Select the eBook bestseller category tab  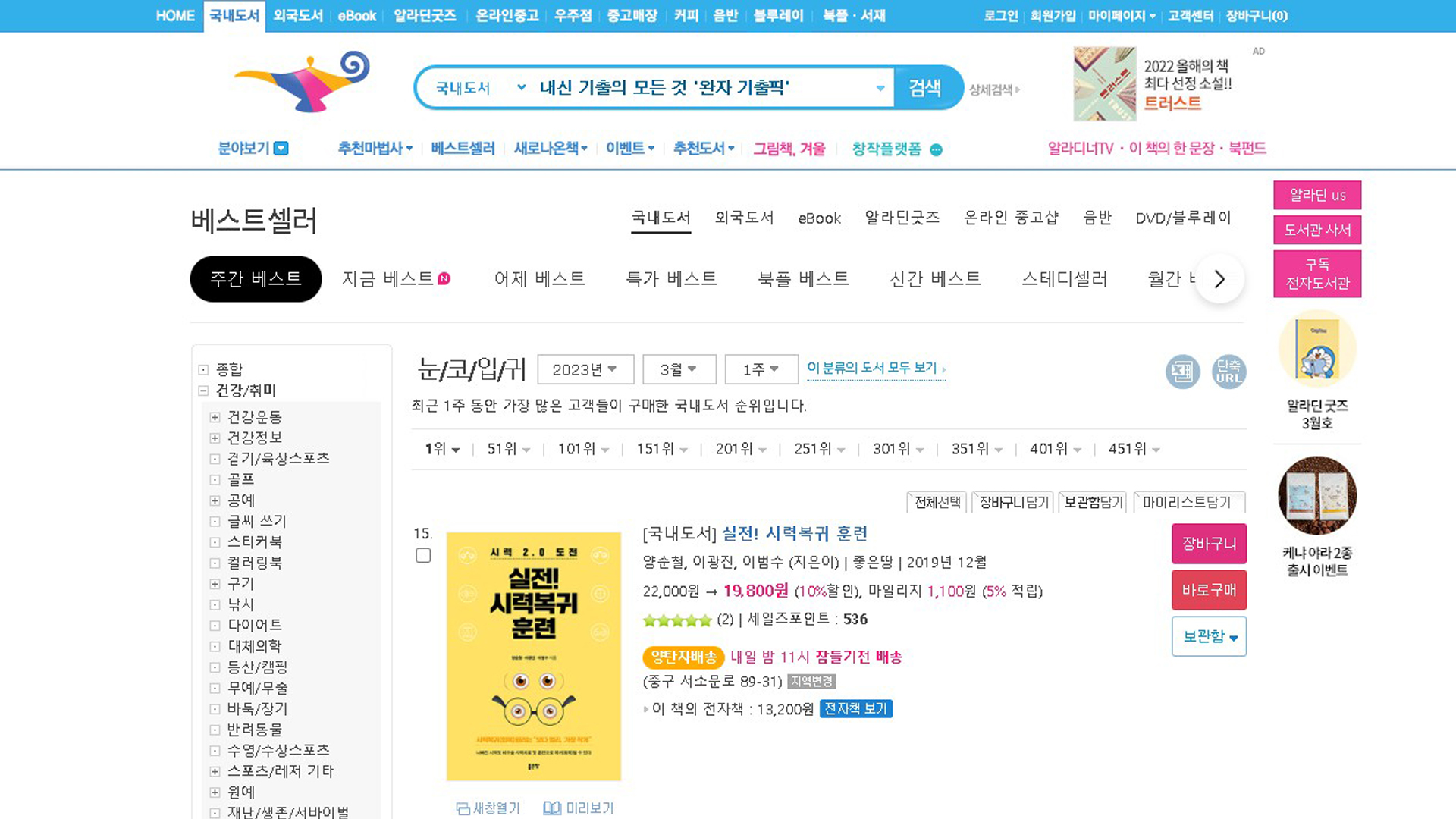[x=819, y=218]
